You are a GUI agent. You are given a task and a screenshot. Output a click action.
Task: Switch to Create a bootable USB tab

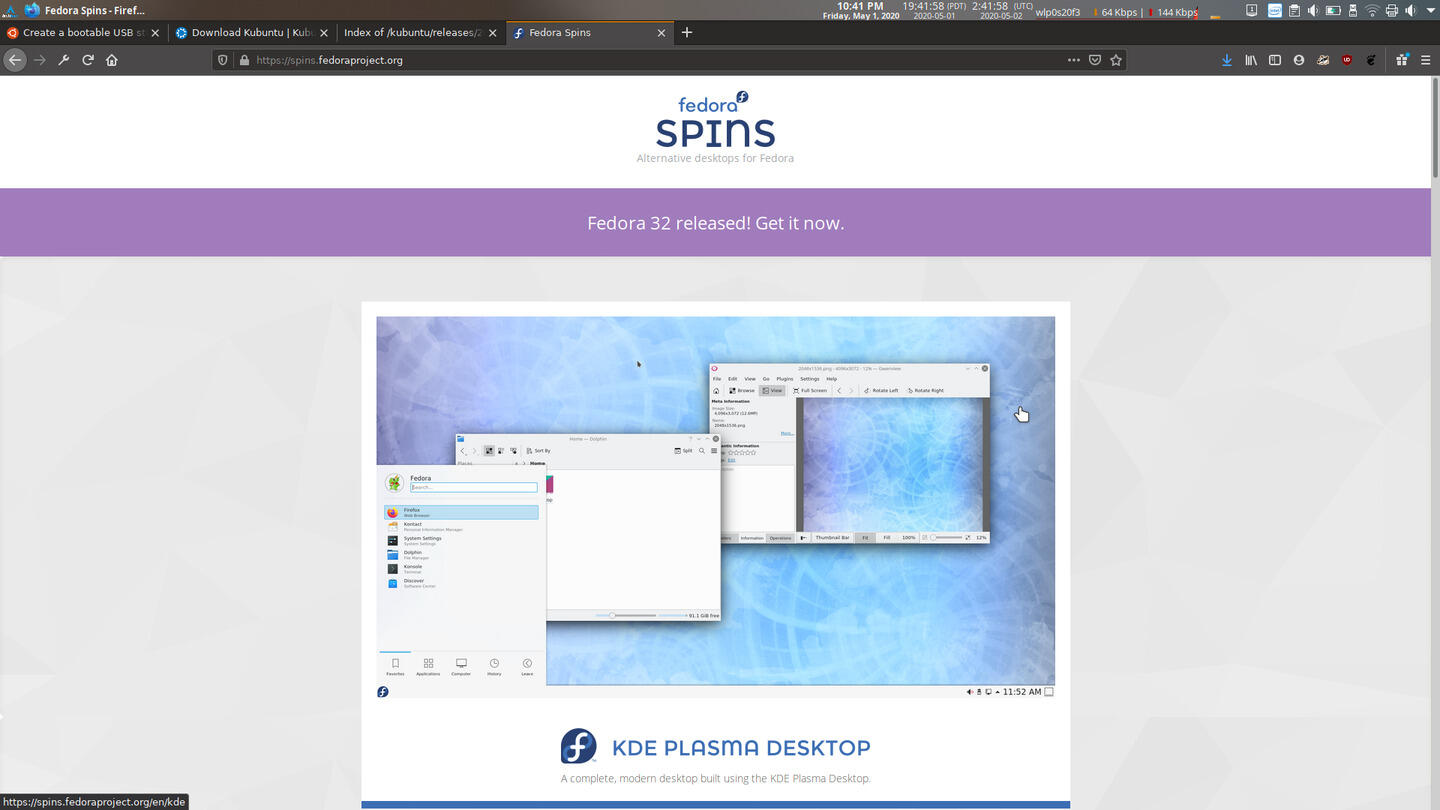84,32
